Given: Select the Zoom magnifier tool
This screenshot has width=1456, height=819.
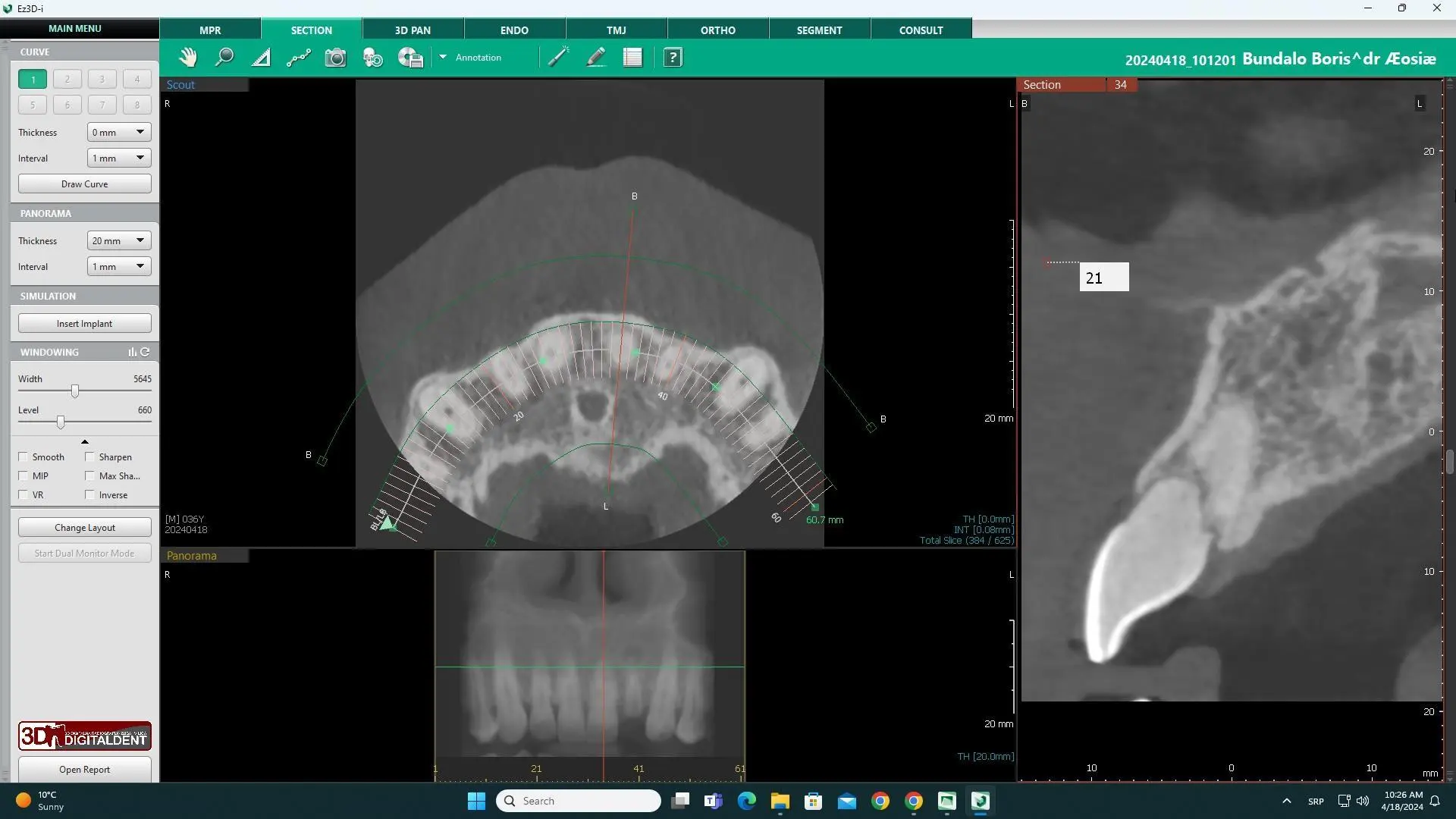Looking at the screenshot, I should [224, 58].
